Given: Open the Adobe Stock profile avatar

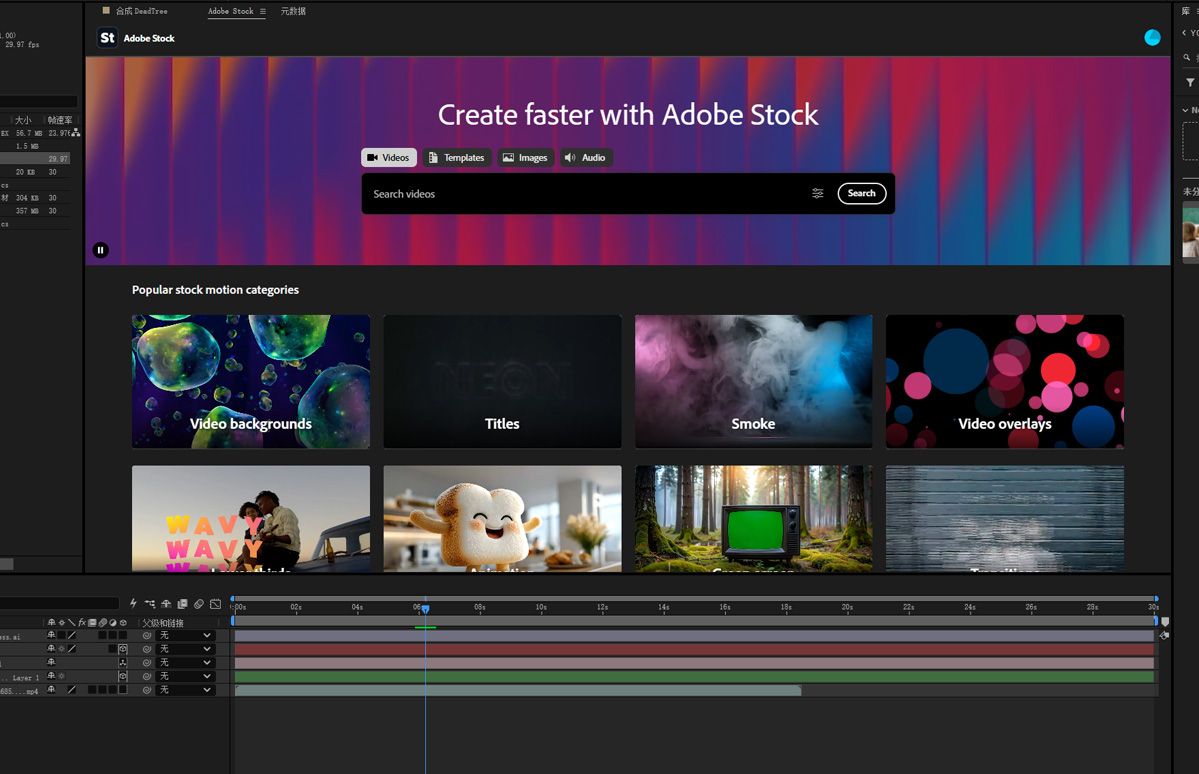Looking at the screenshot, I should pos(1152,37).
